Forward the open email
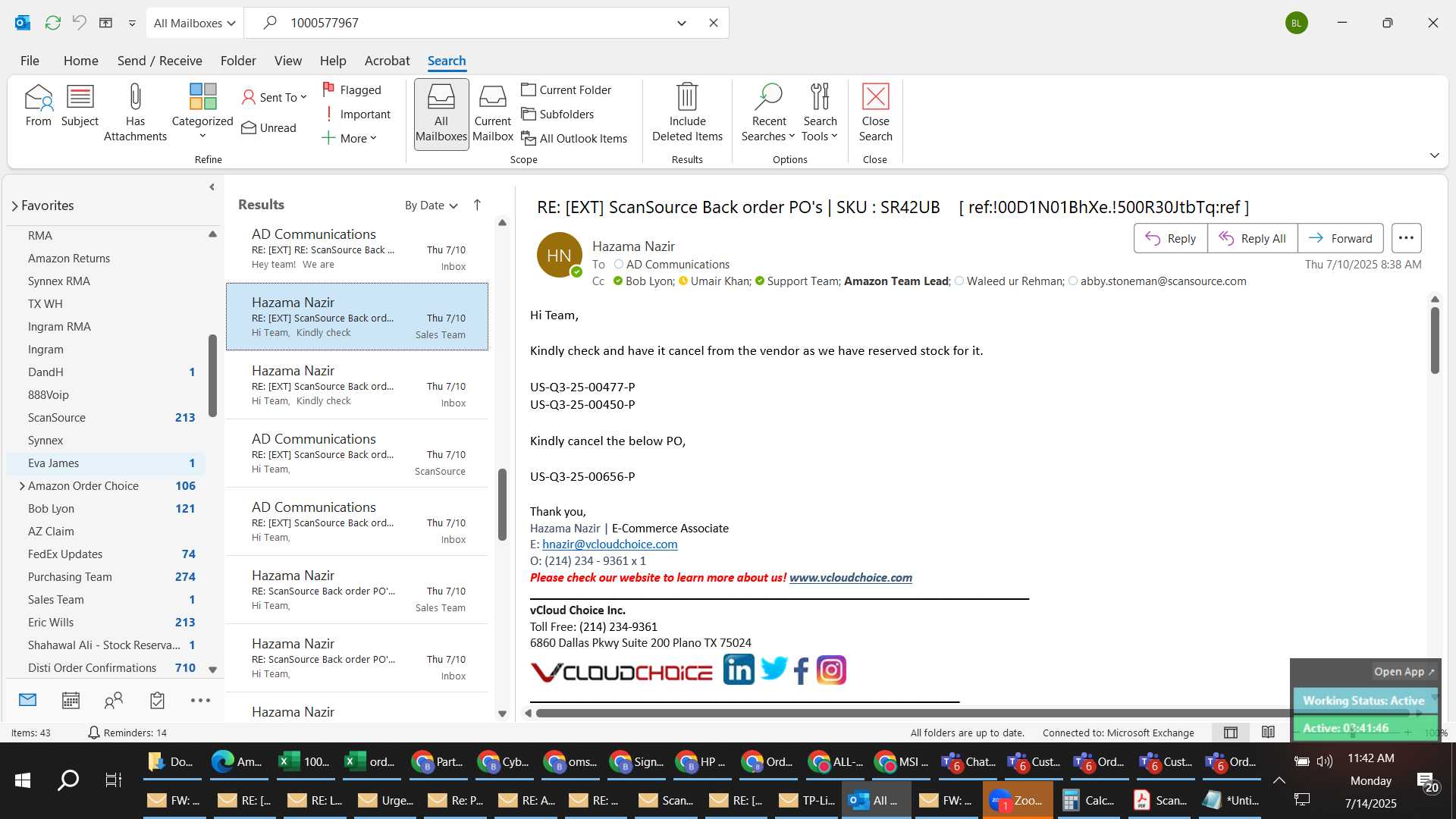This screenshot has width=1456, height=819. click(1340, 238)
